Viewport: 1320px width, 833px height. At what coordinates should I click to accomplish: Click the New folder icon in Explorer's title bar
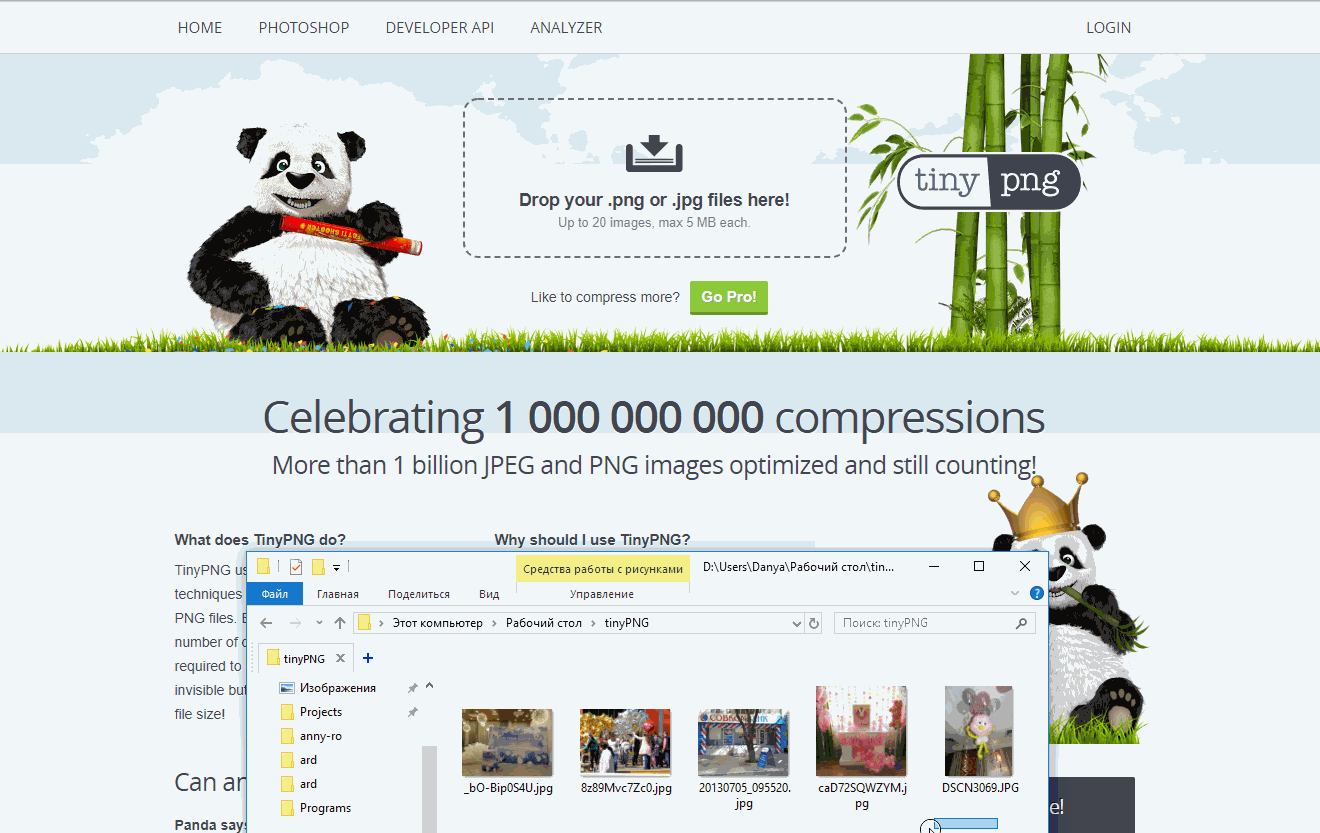[318, 567]
